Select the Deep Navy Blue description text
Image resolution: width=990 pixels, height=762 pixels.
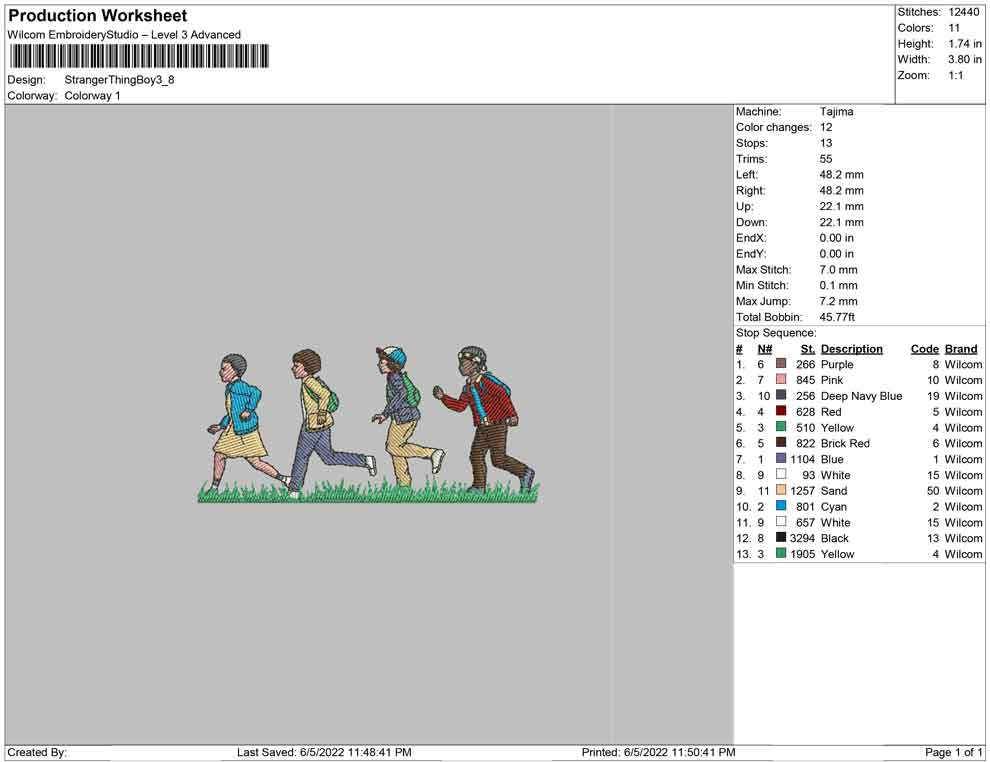(x=861, y=396)
